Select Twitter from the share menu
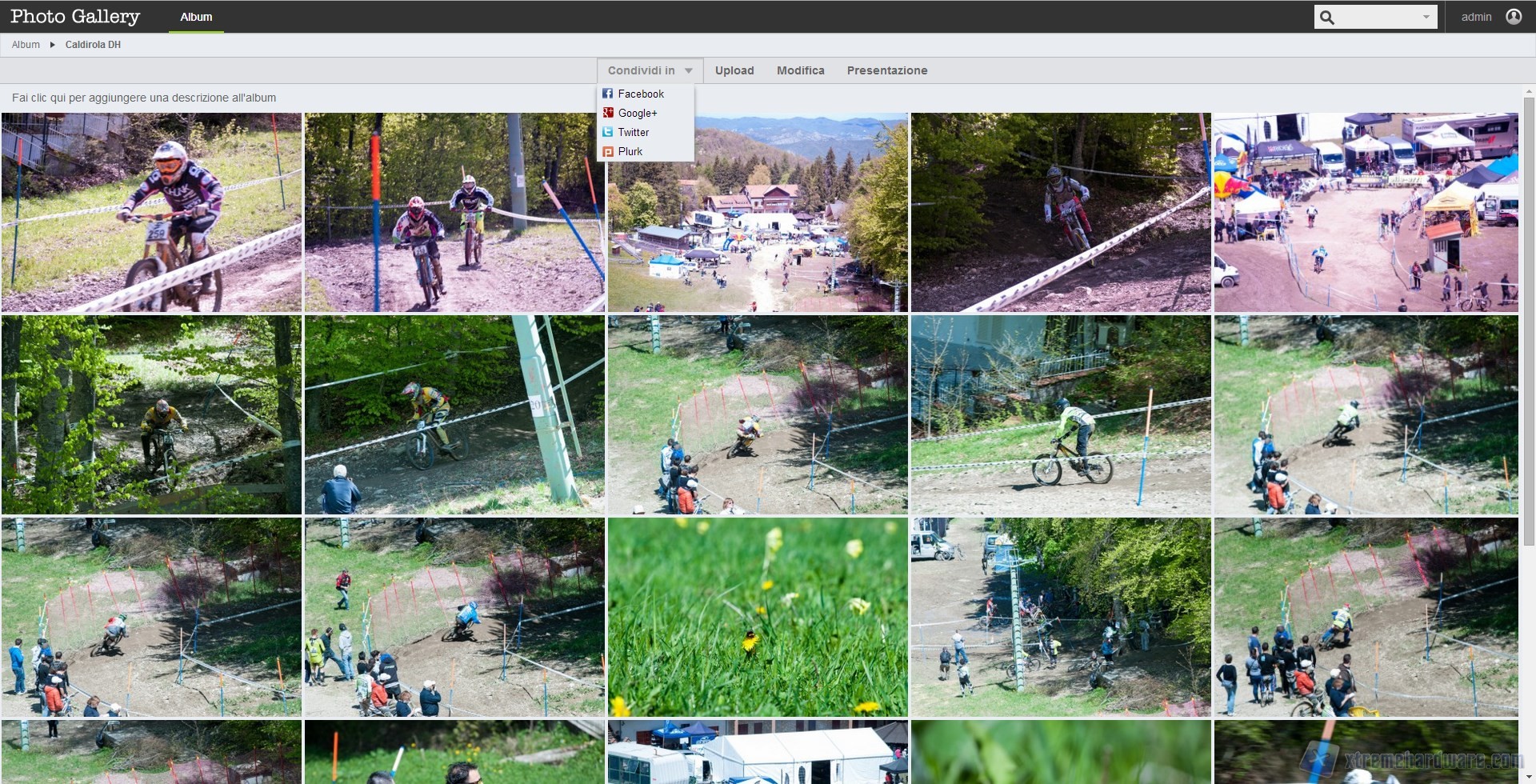This screenshot has height=784, width=1536. 633,132
